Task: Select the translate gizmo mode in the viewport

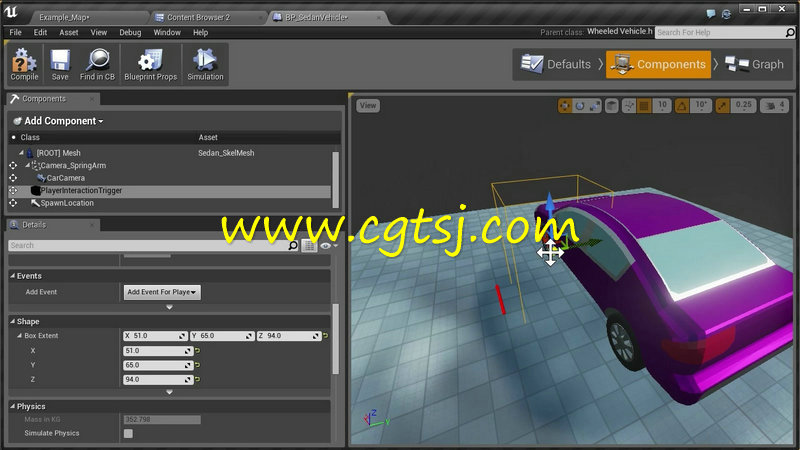Action: (x=564, y=106)
